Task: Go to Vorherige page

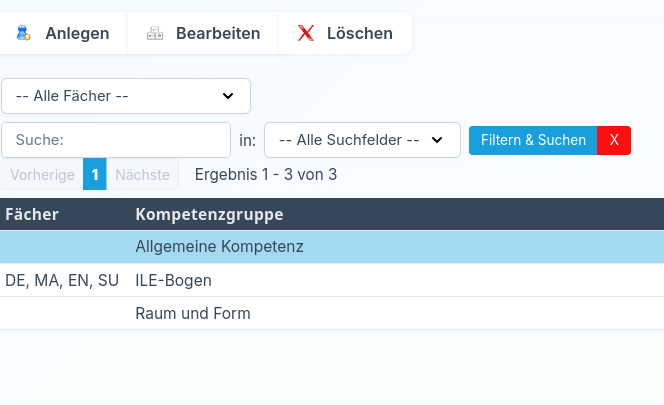Action: (x=42, y=174)
